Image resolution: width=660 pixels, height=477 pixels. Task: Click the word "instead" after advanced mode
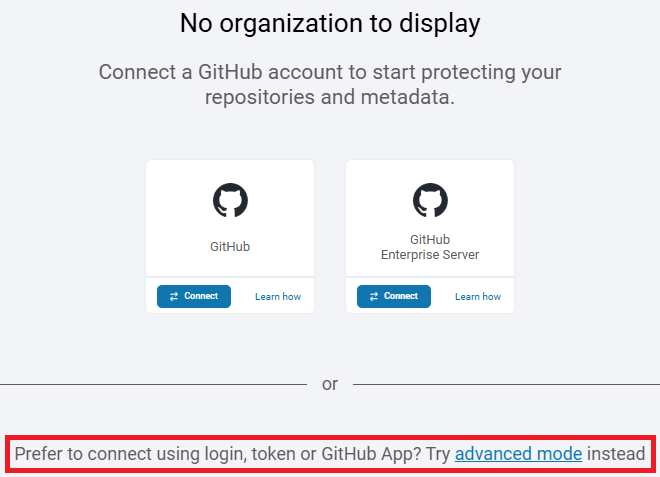616,454
